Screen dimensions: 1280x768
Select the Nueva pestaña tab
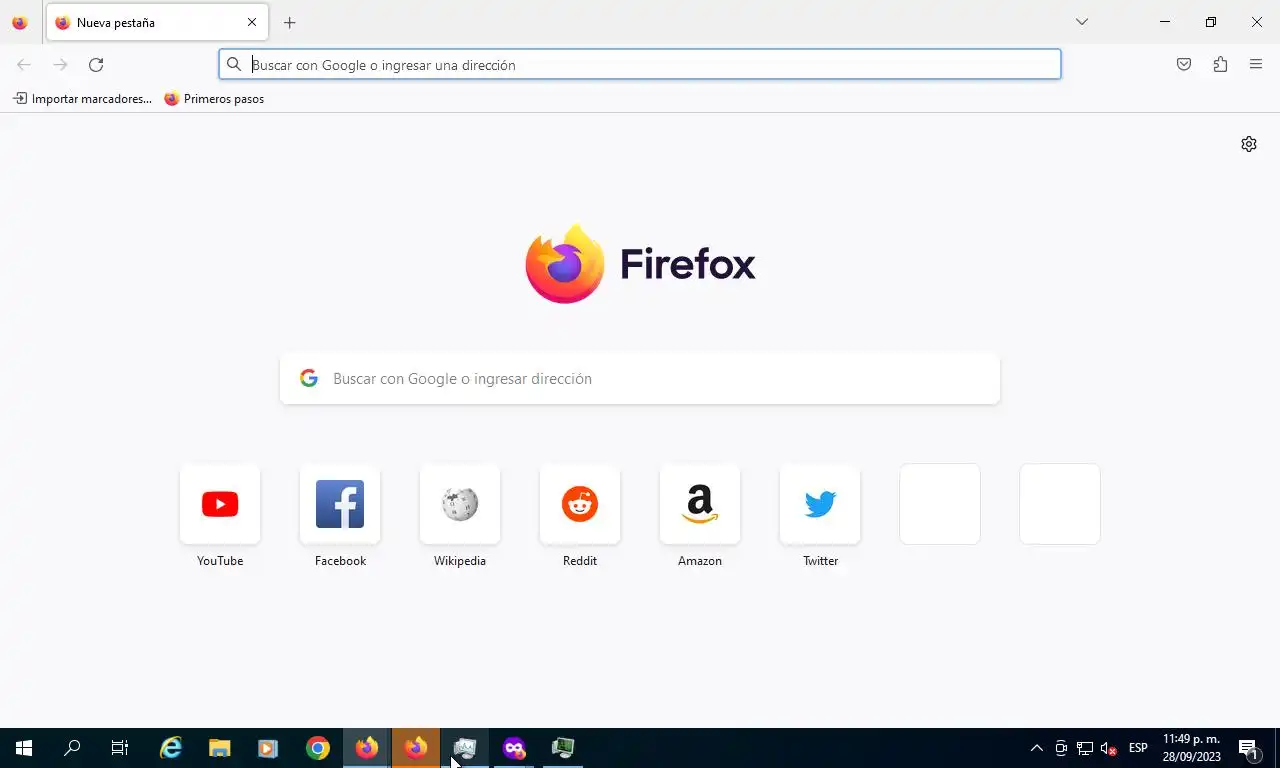coord(157,22)
